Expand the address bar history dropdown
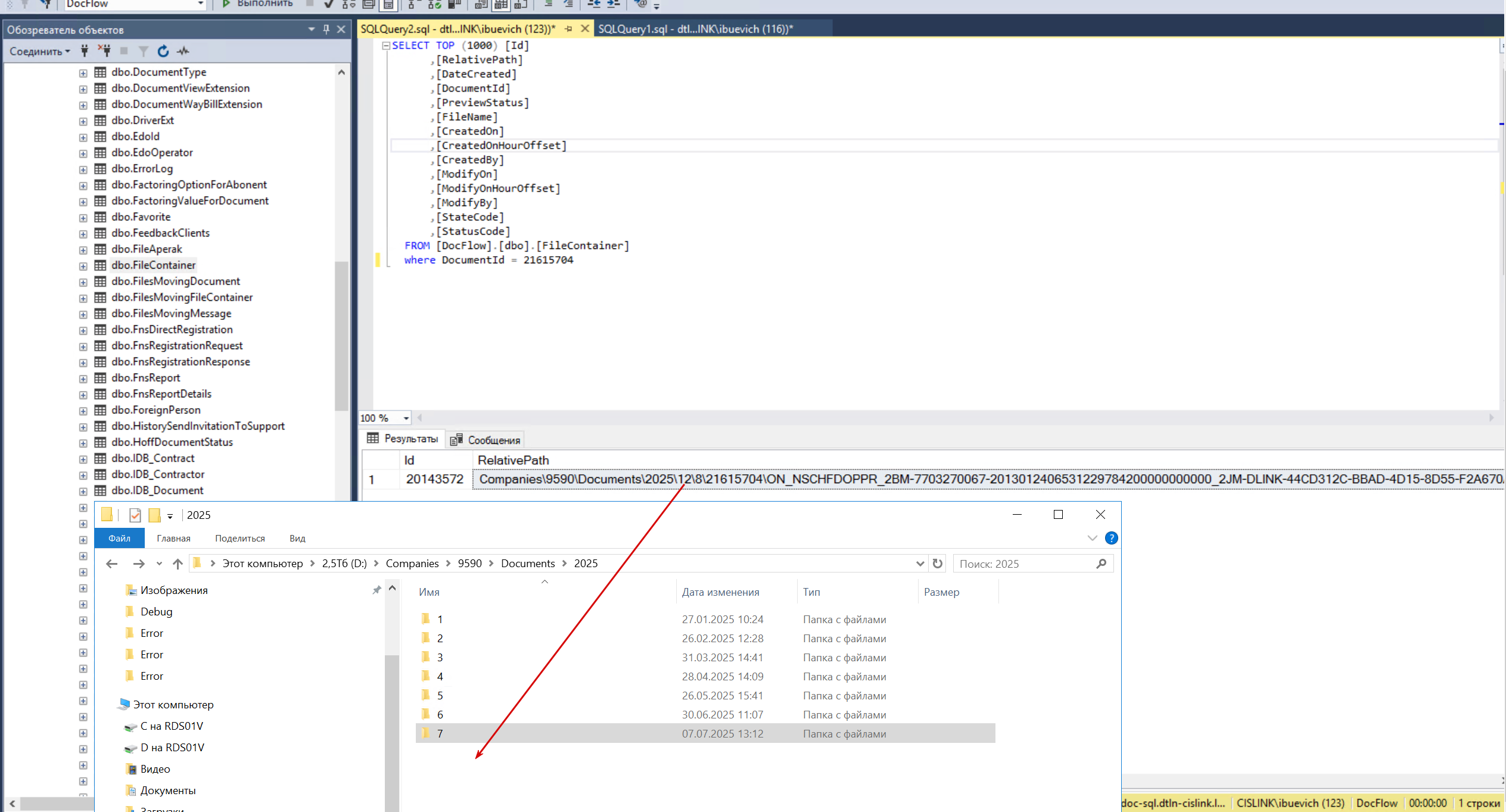The height and width of the screenshot is (812, 1506). (x=920, y=564)
